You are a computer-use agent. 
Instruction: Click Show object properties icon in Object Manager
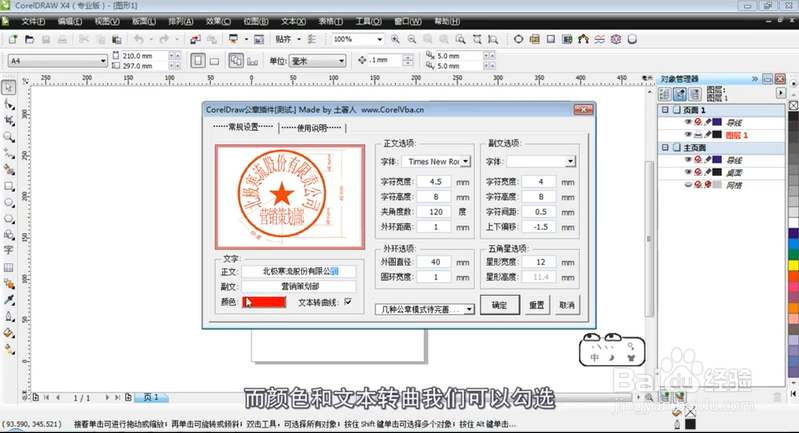coord(664,94)
